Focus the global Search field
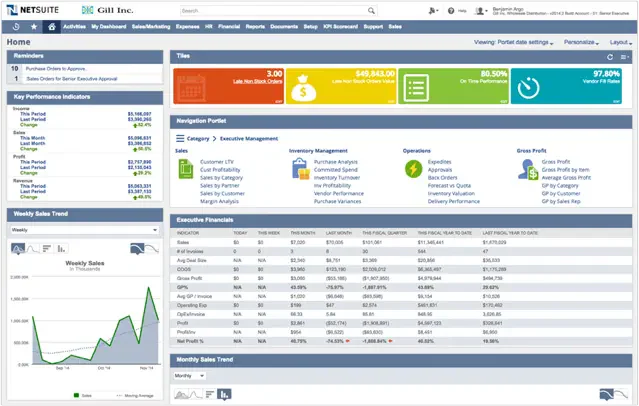Image resolution: width=639 pixels, height=406 pixels. (273, 11)
